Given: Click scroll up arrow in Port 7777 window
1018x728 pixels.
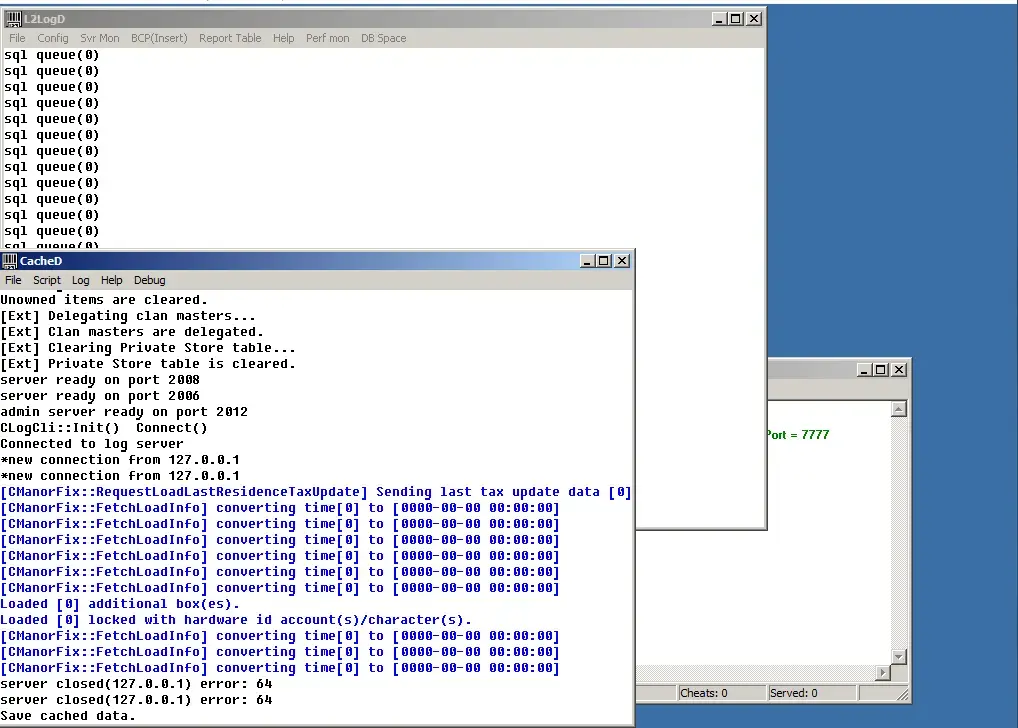Looking at the screenshot, I should (x=899, y=409).
